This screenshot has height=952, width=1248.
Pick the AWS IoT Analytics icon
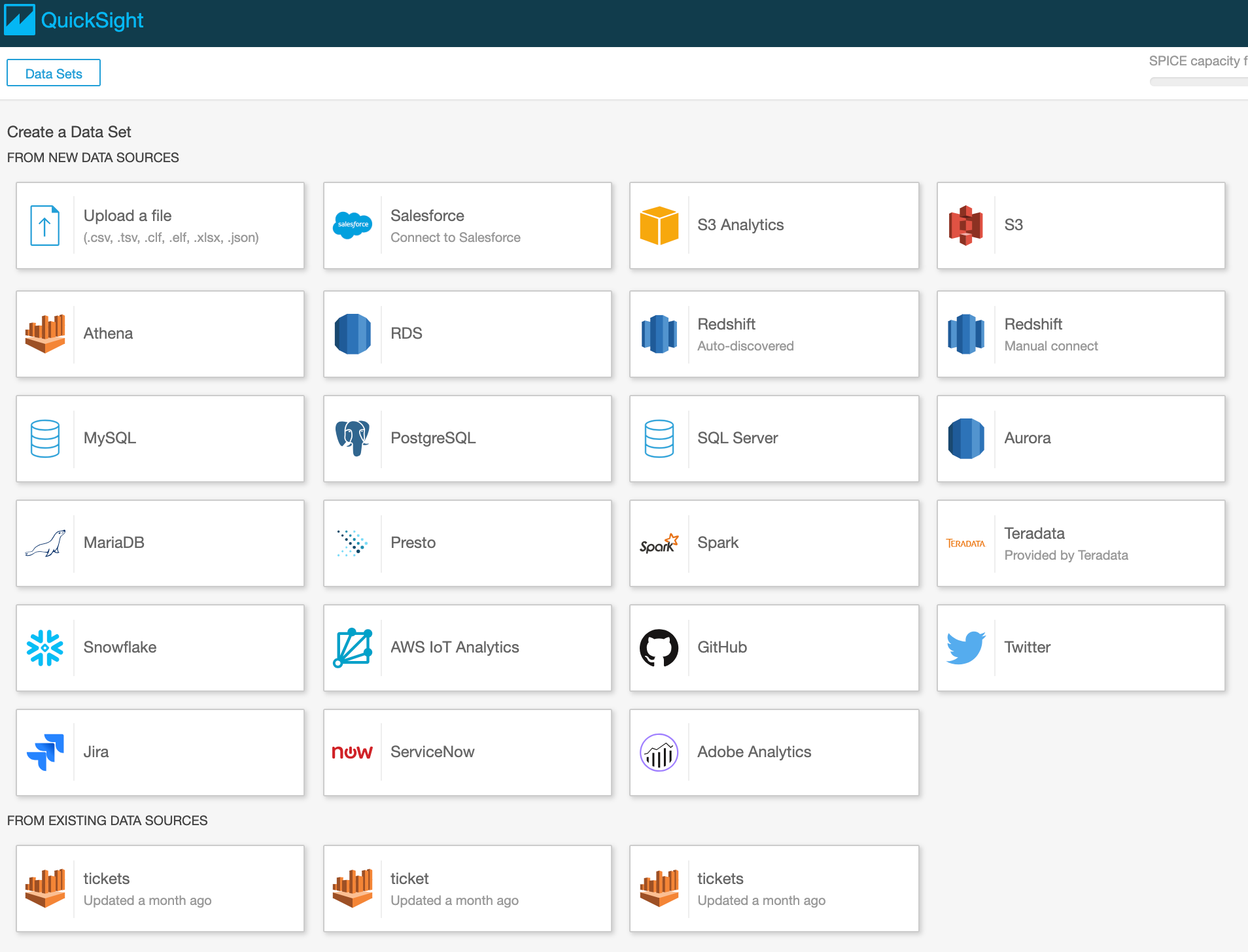353,648
